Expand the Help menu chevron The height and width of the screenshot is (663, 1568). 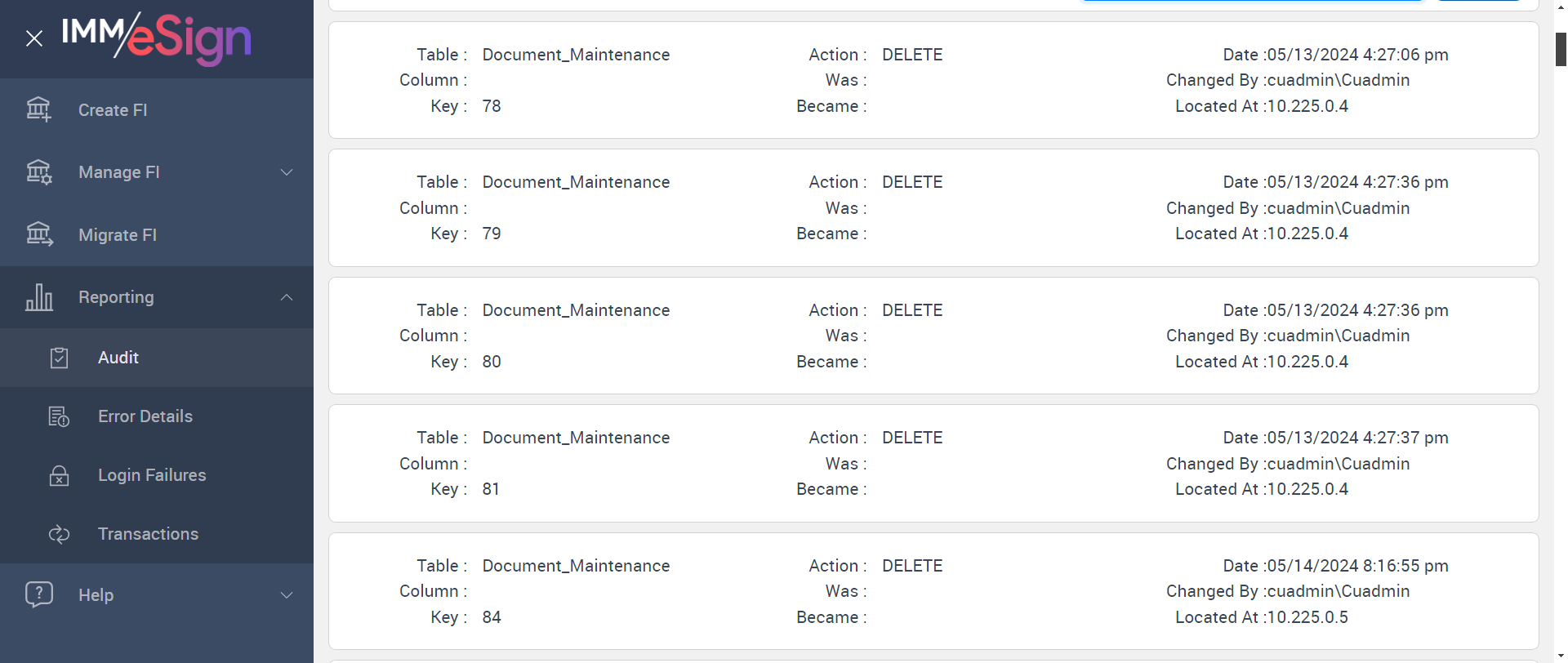click(x=287, y=595)
